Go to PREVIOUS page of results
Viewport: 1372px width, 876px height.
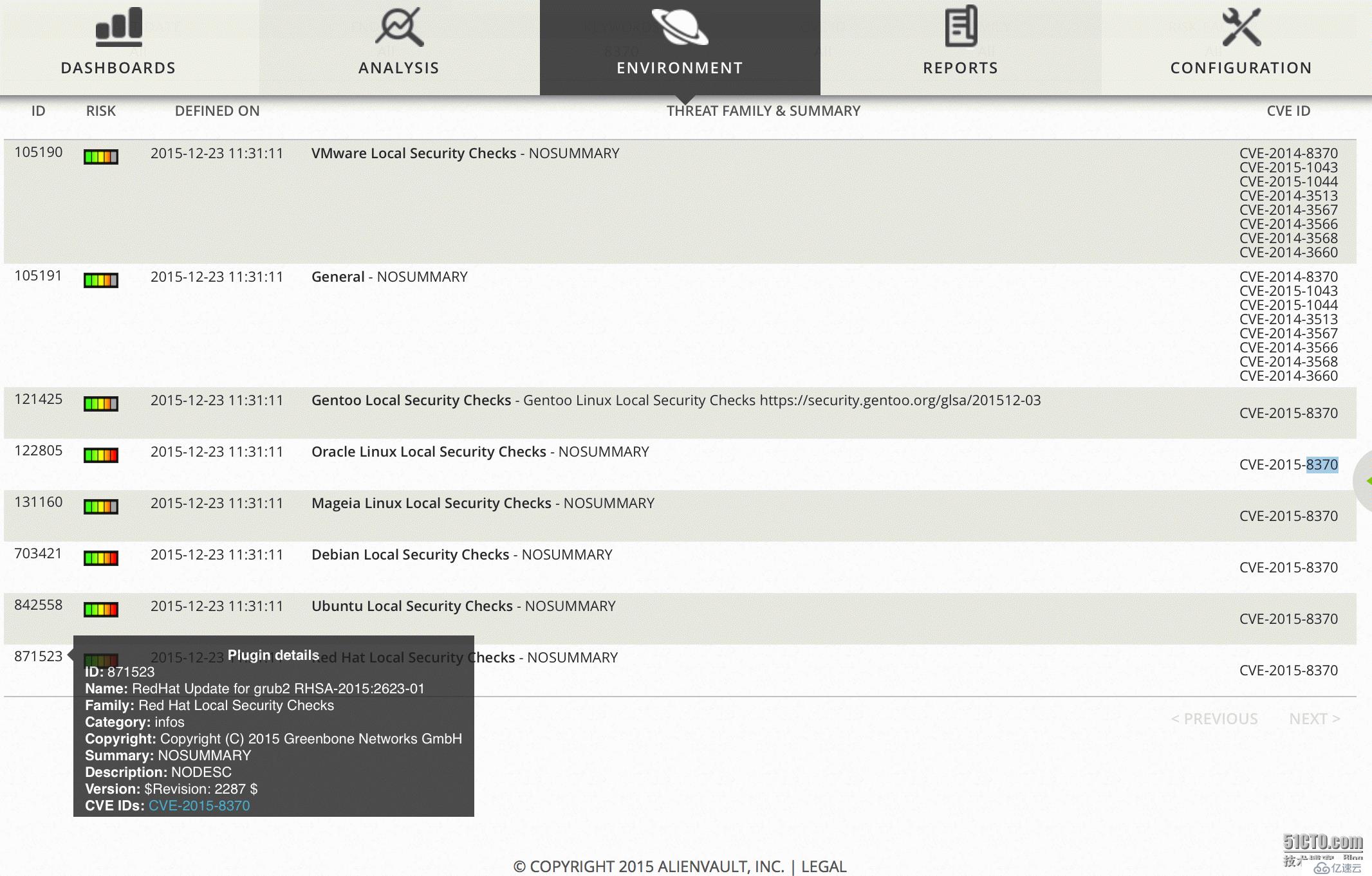coord(1214,718)
